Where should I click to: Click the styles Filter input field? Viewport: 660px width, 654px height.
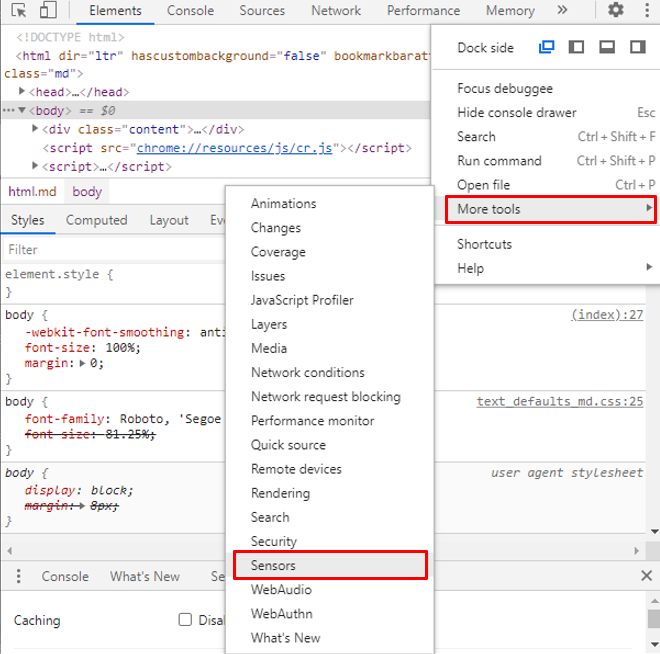[114, 250]
